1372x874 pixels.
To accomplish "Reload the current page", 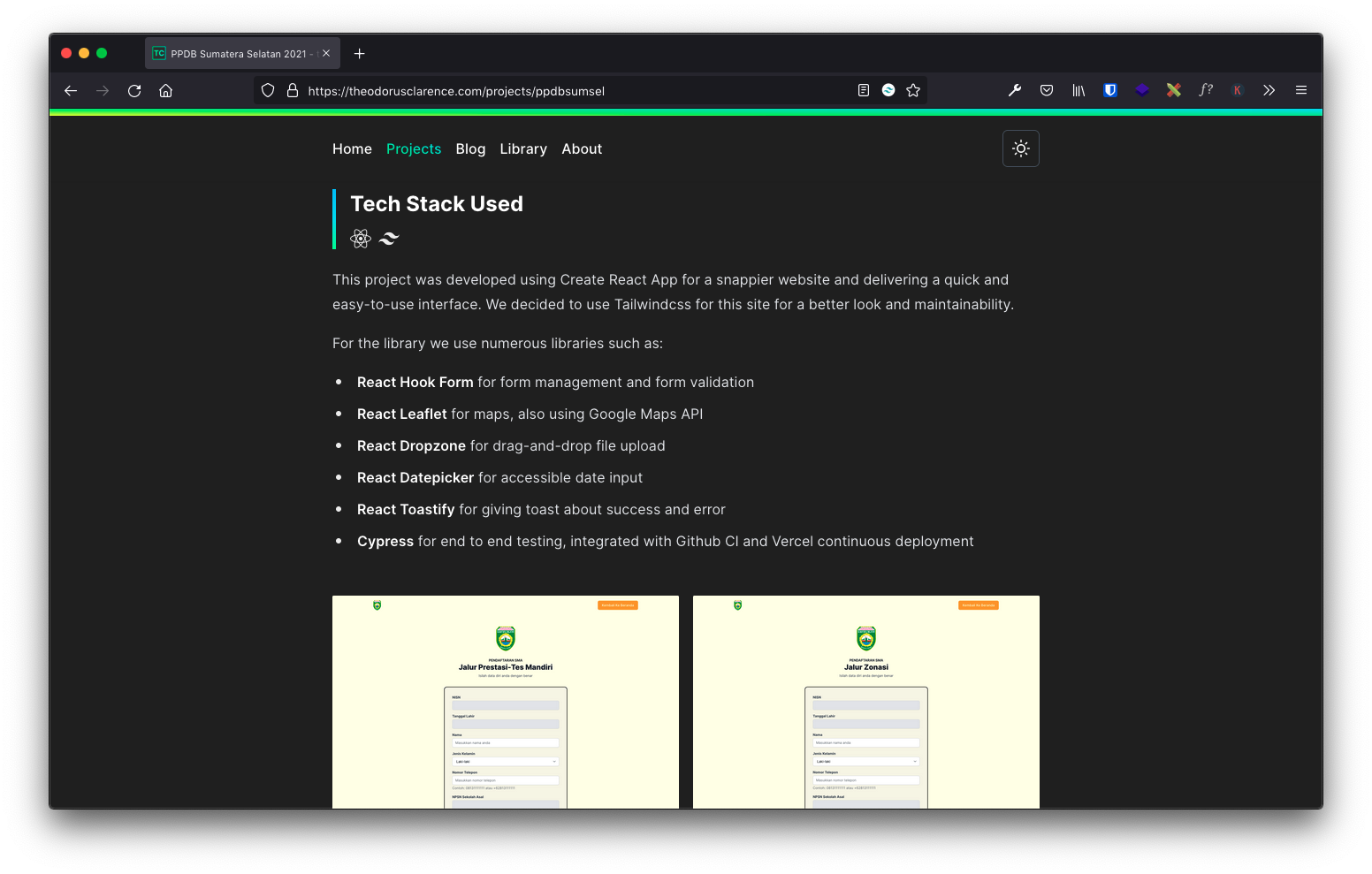I will pyautogui.click(x=134, y=91).
